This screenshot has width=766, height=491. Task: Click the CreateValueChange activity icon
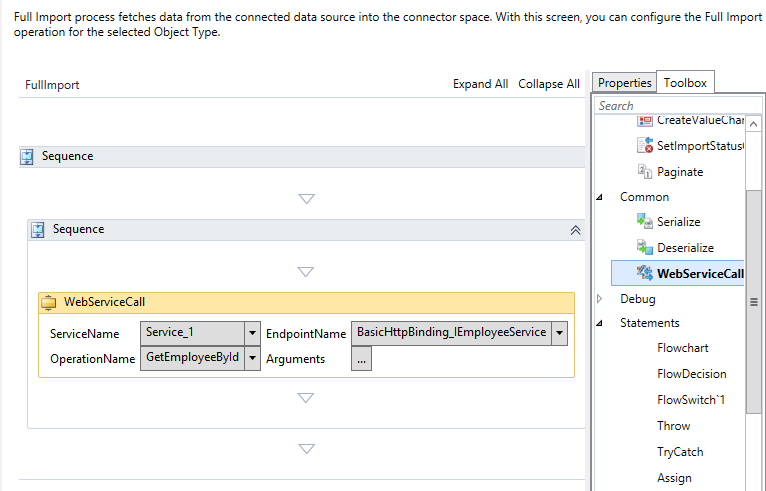(645, 120)
